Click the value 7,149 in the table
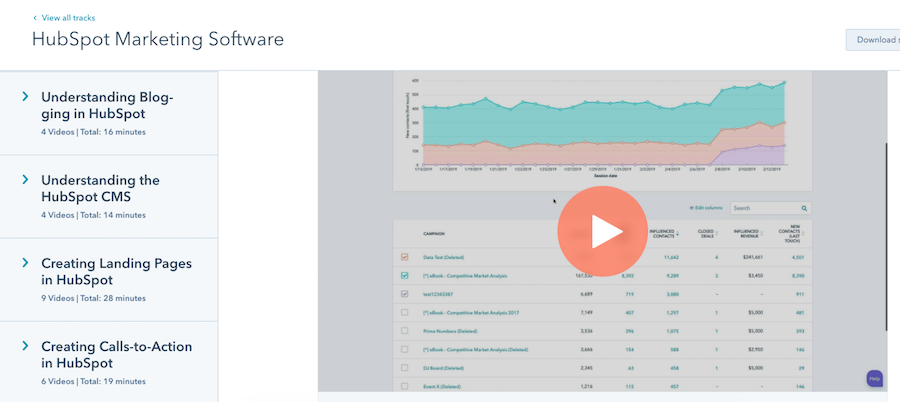The height and width of the screenshot is (402, 900). click(588, 312)
